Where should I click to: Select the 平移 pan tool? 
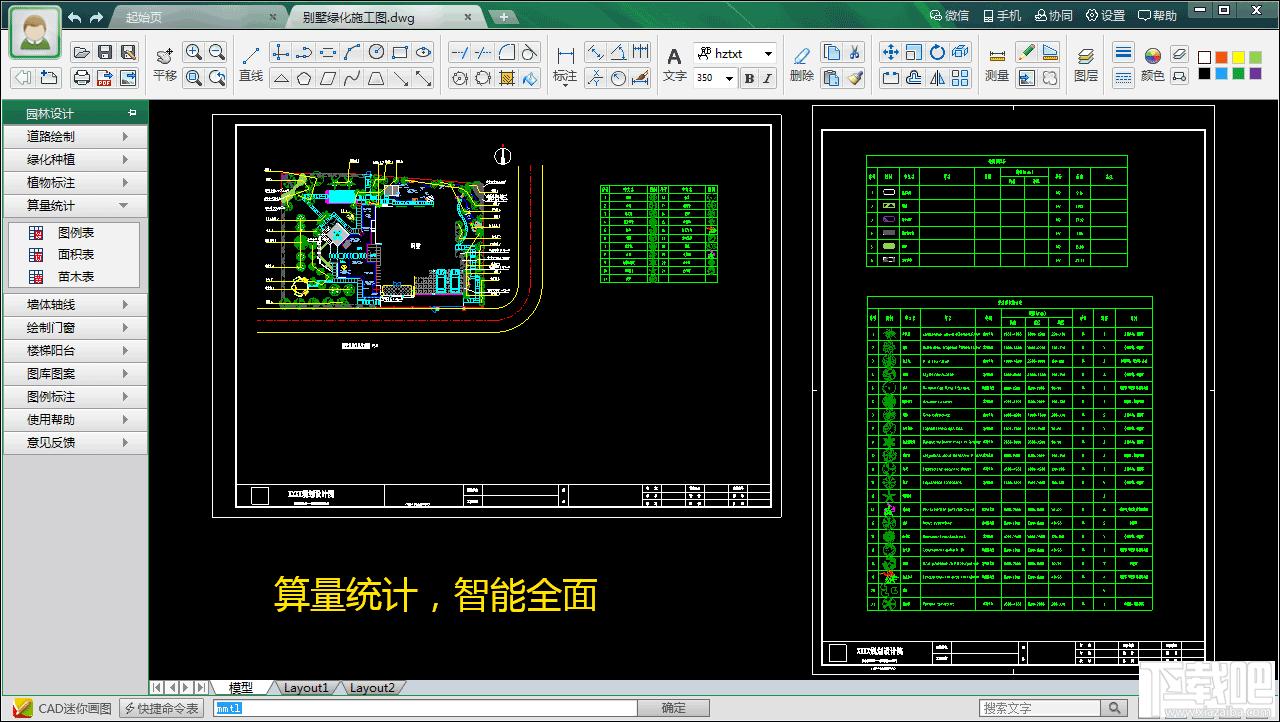tap(165, 63)
